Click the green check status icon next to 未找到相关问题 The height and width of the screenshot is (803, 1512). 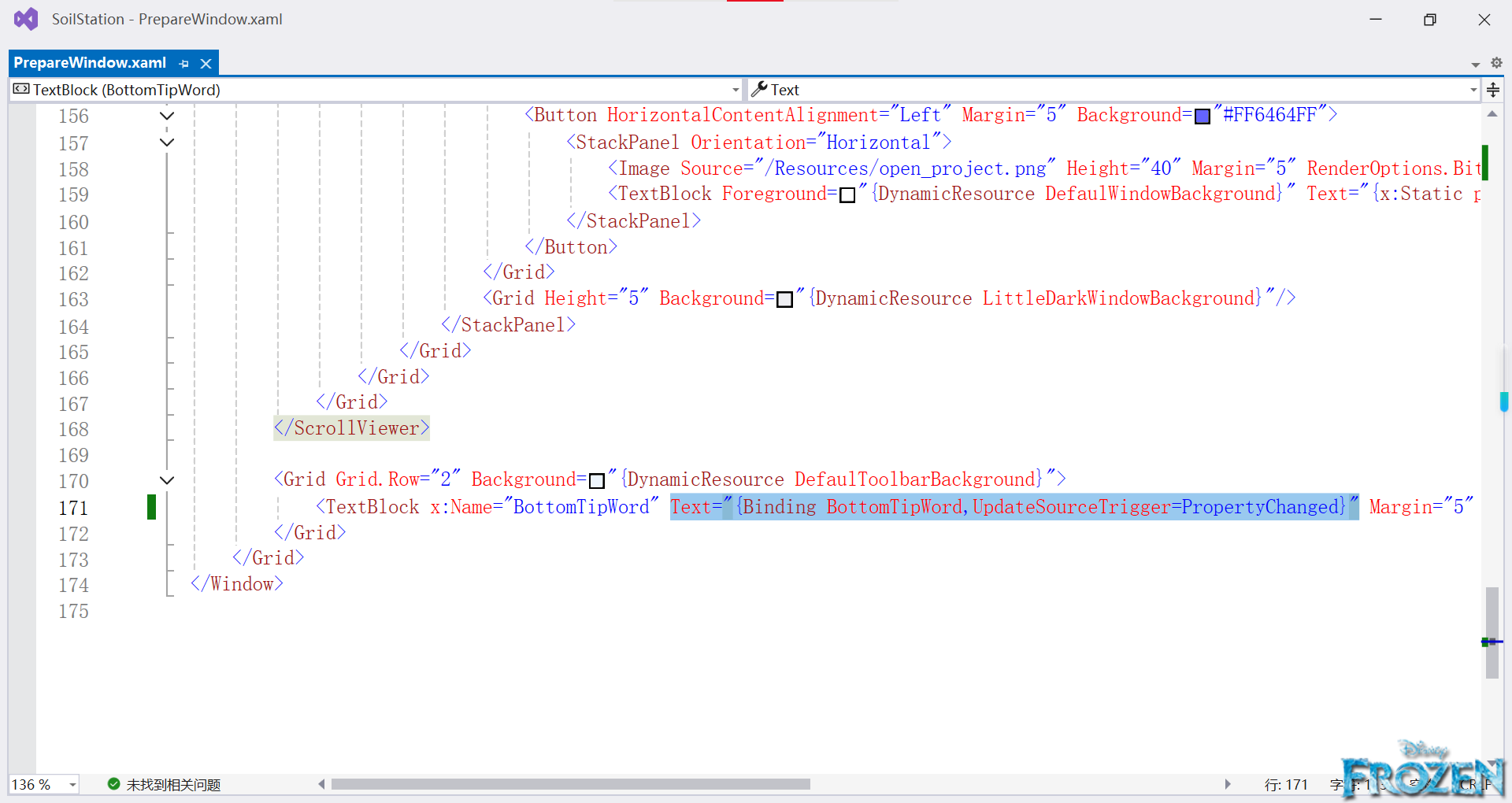click(x=113, y=784)
